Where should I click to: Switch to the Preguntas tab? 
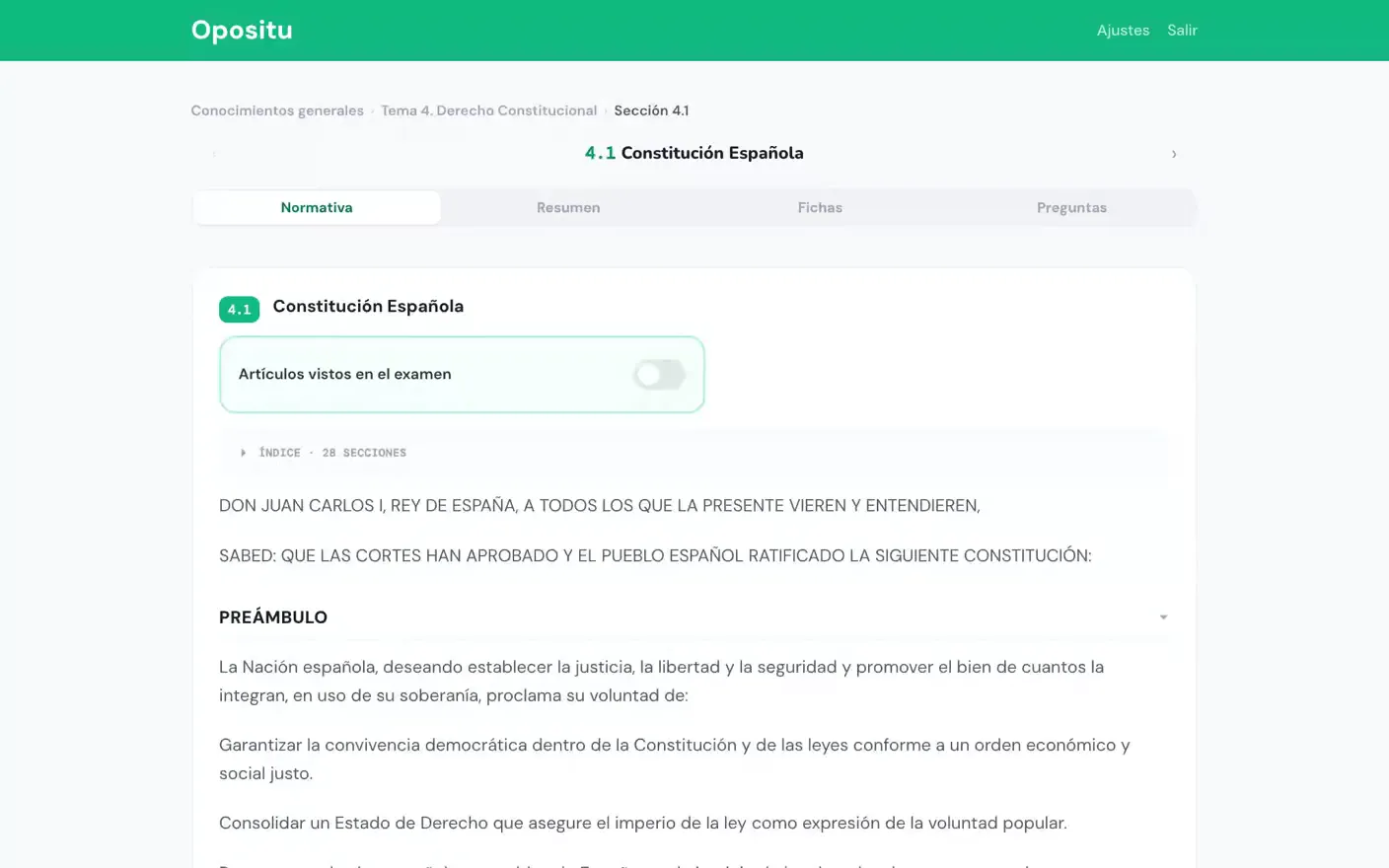coord(1071,207)
